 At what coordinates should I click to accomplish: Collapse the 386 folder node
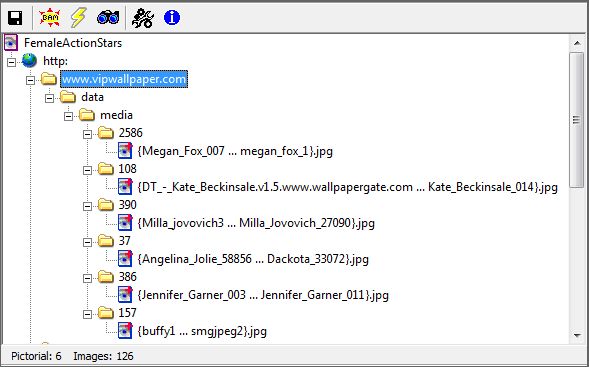pyautogui.click(x=88, y=278)
